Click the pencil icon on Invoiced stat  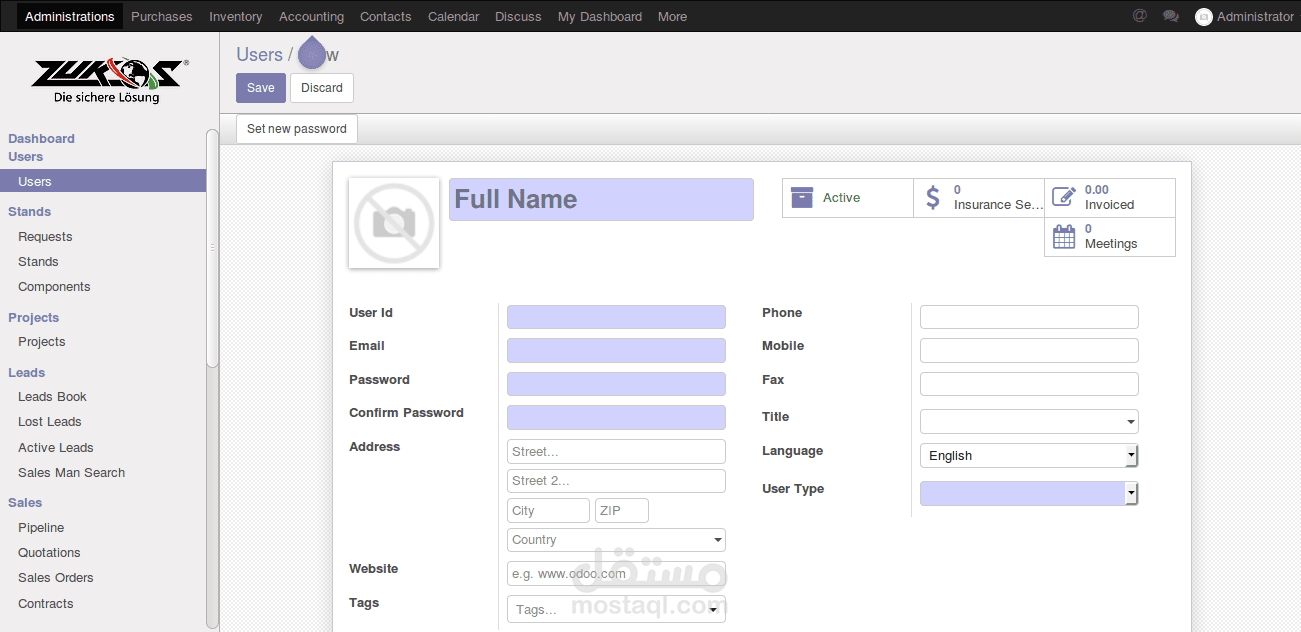(x=1062, y=197)
